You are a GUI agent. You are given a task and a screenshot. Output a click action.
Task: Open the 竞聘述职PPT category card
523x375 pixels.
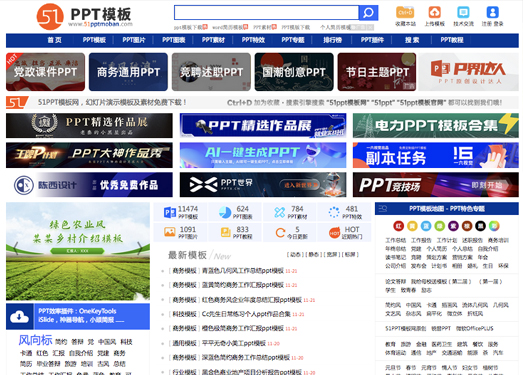pyautogui.click(x=211, y=72)
